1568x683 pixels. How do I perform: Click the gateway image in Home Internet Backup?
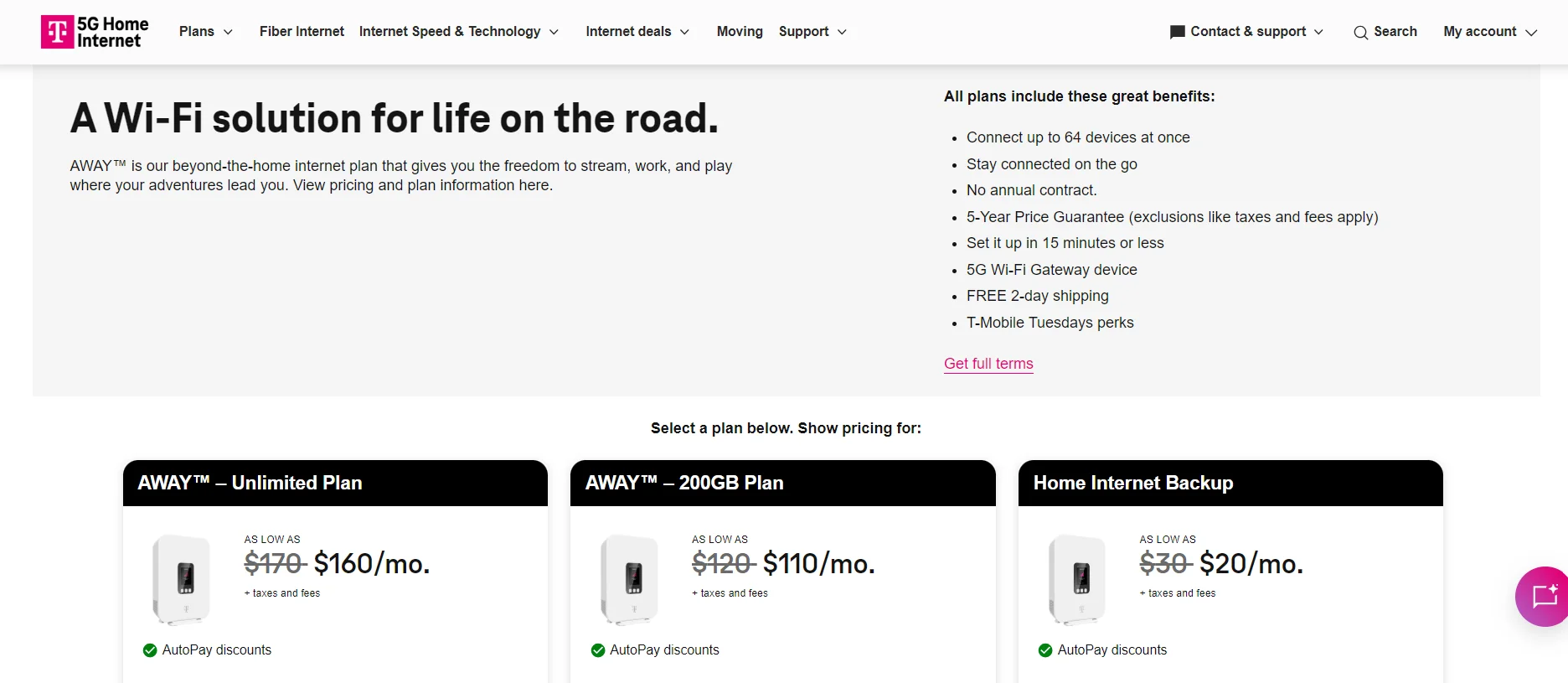(1076, 580)
